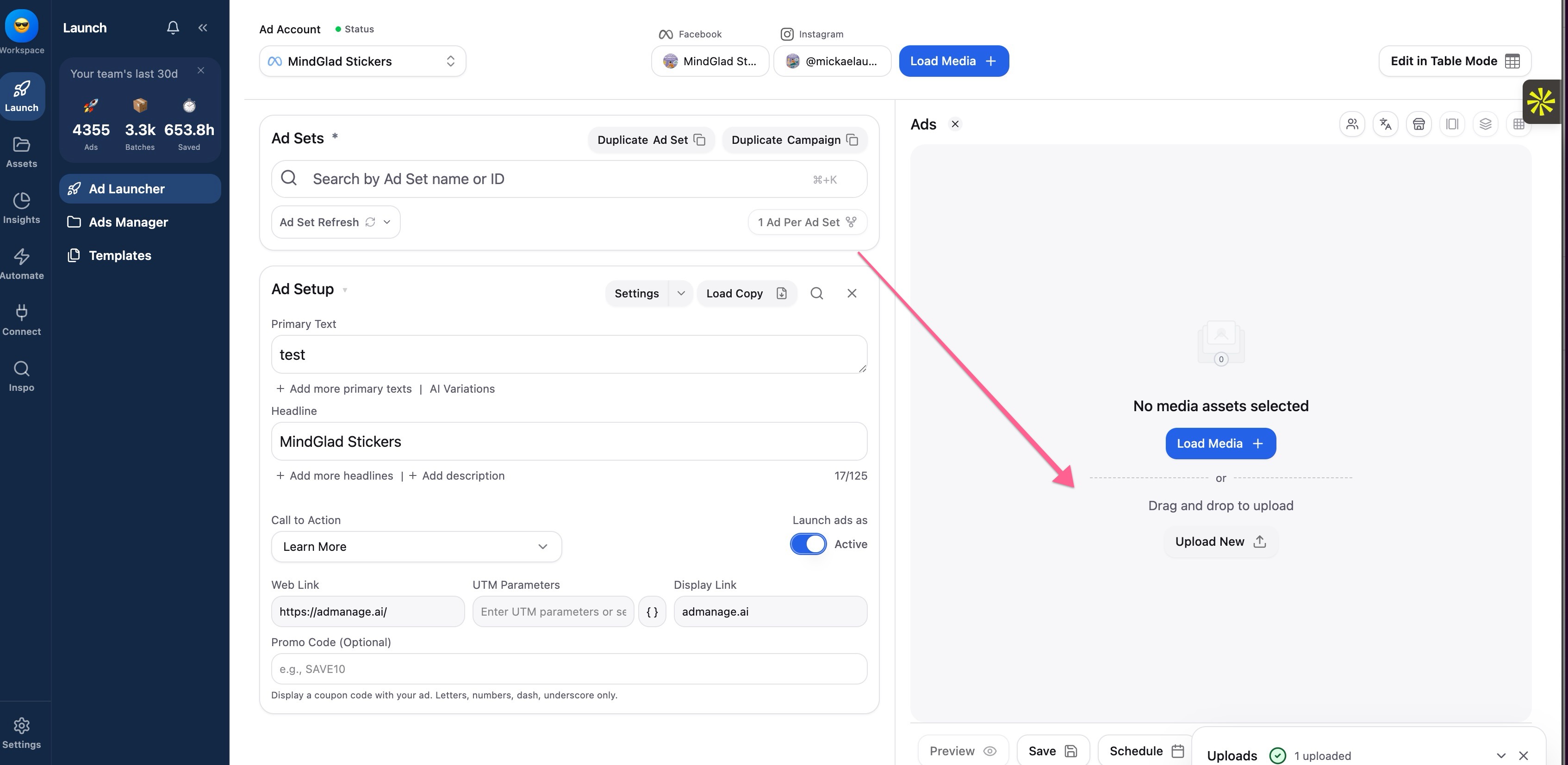The width and height of the screenshot is (1568, 765).
Task: Expand the Ad Set Refresh dropdown
Action: coord(336,222)
